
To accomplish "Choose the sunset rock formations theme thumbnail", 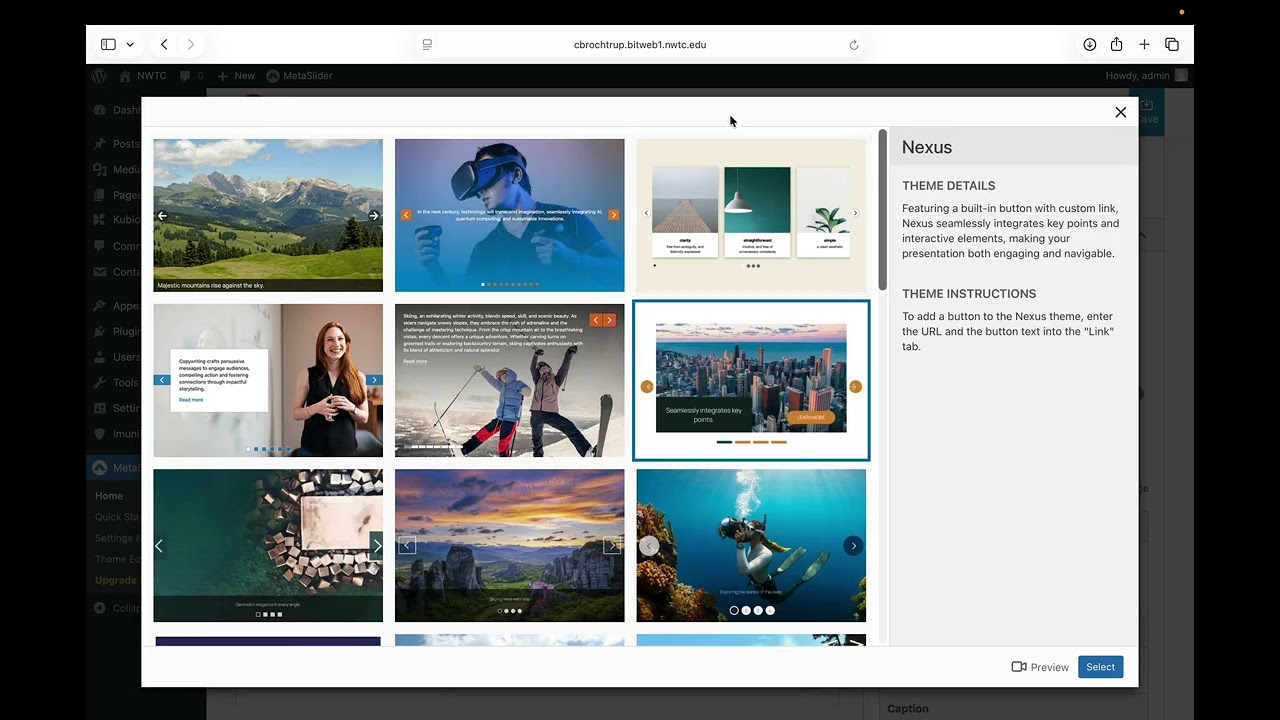I will pyautogui.click(x=510, y=545).
